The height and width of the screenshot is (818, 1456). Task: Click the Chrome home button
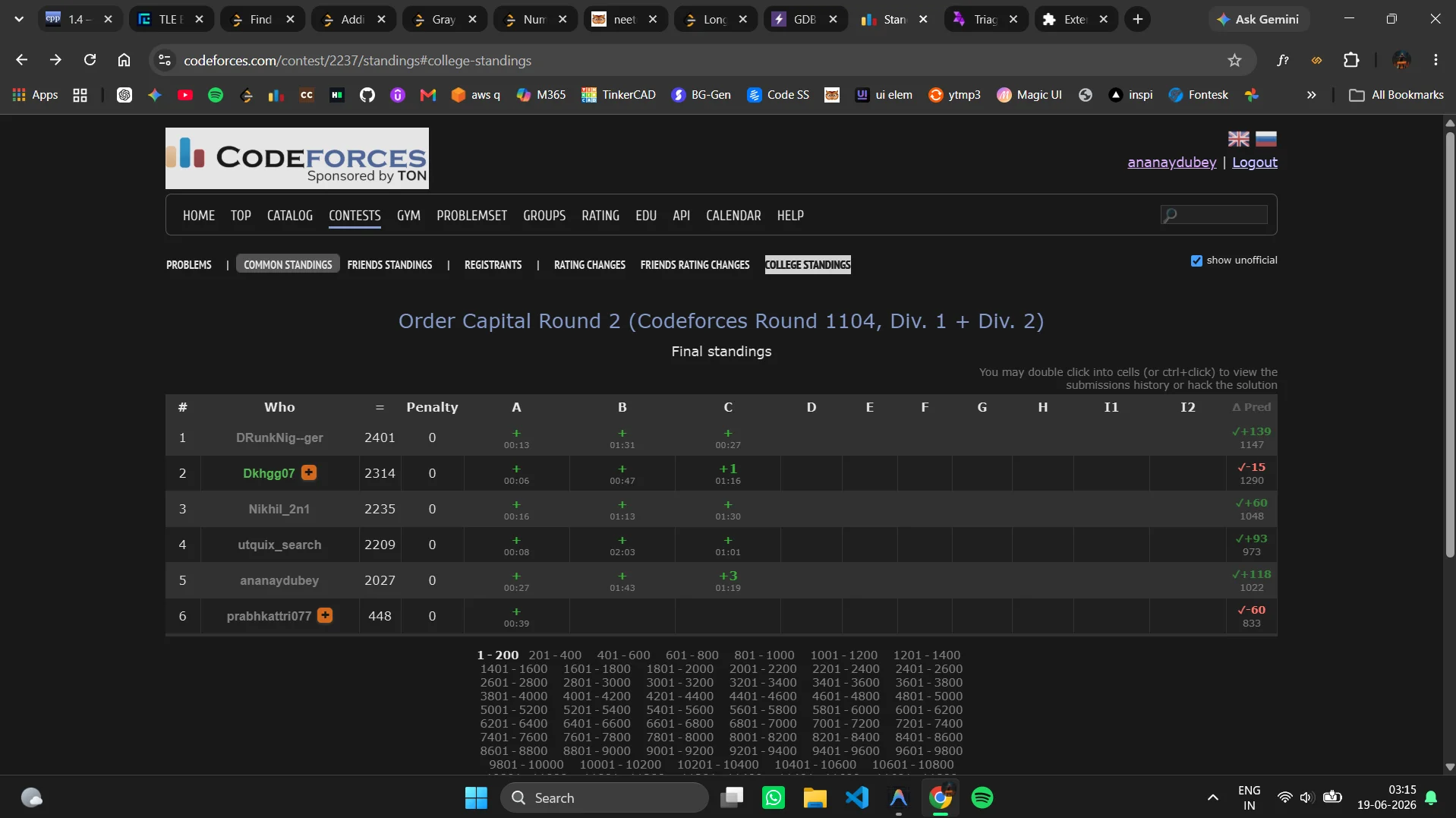click(124, 60)
